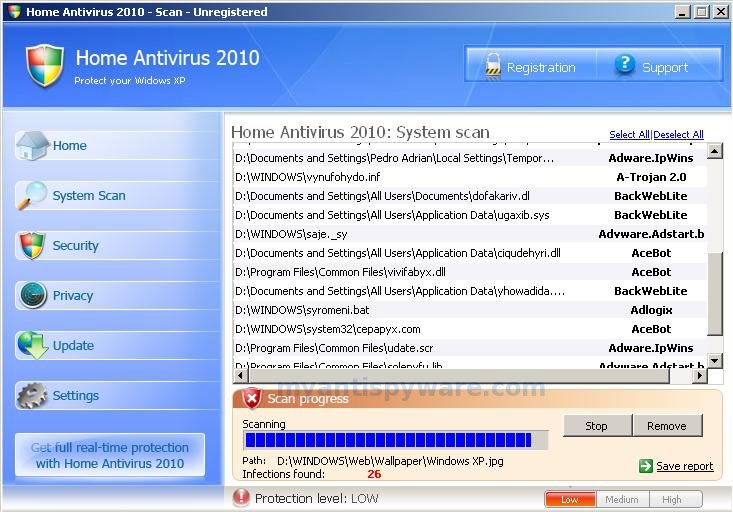
Task: Click the large shield logo in header
Action: [45, 65]
